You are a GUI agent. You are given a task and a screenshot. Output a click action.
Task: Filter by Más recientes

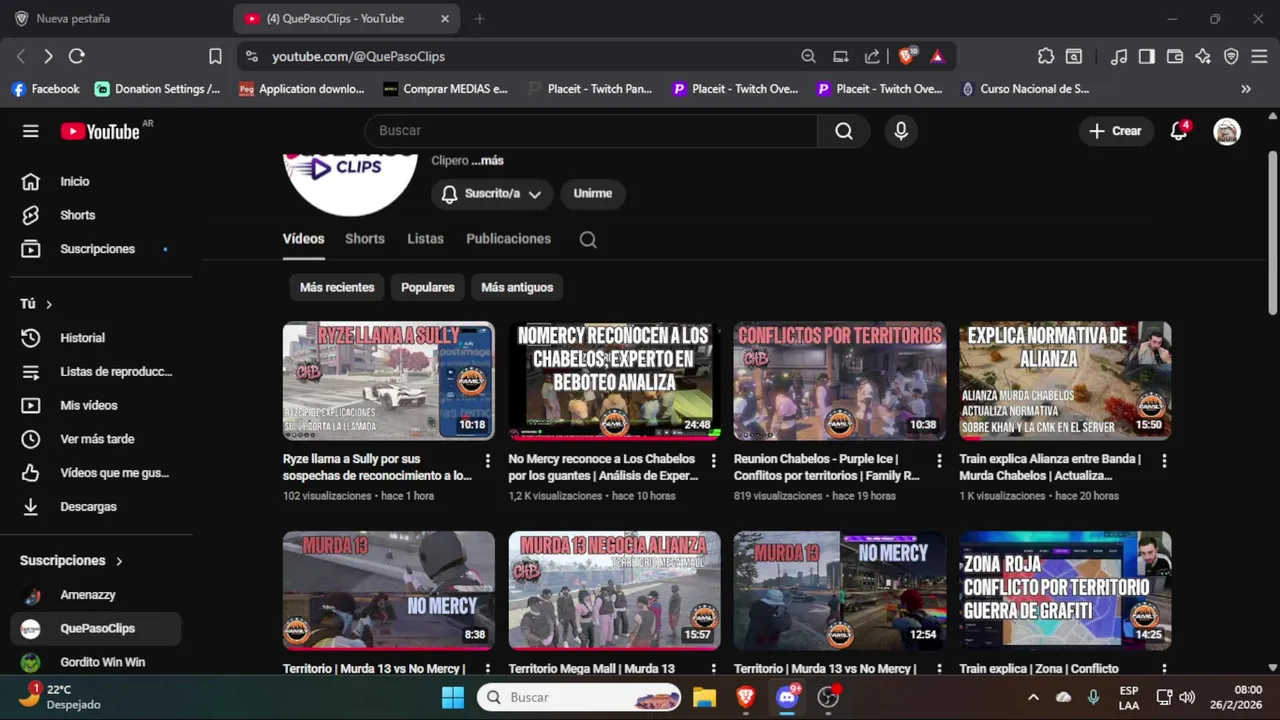click(337, 287)
